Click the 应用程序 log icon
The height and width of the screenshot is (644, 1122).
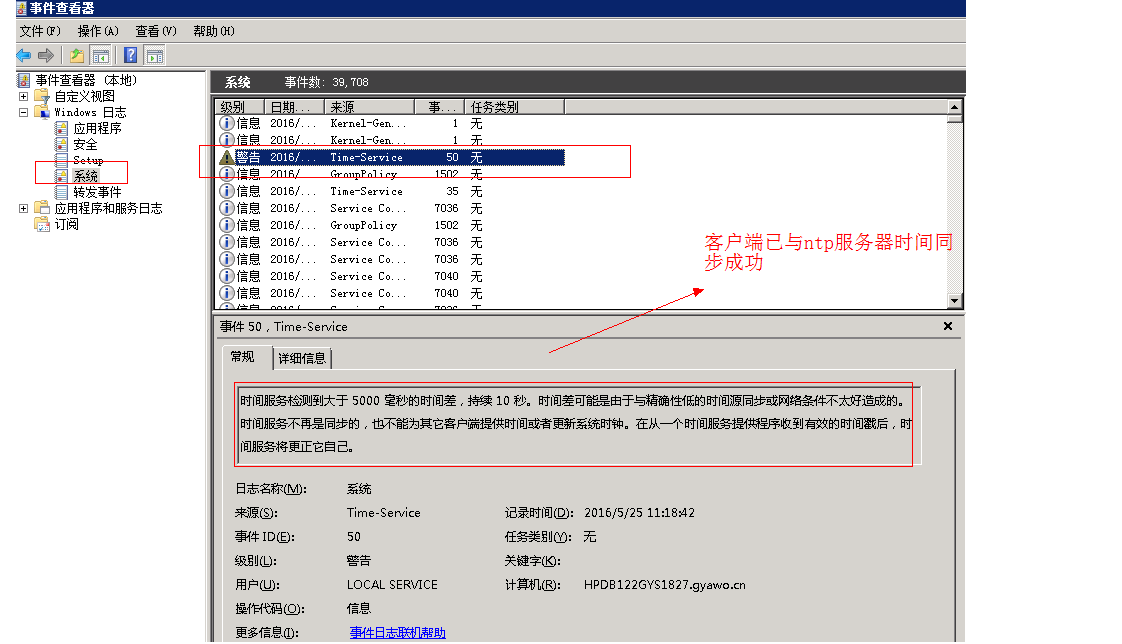[62, 128]
